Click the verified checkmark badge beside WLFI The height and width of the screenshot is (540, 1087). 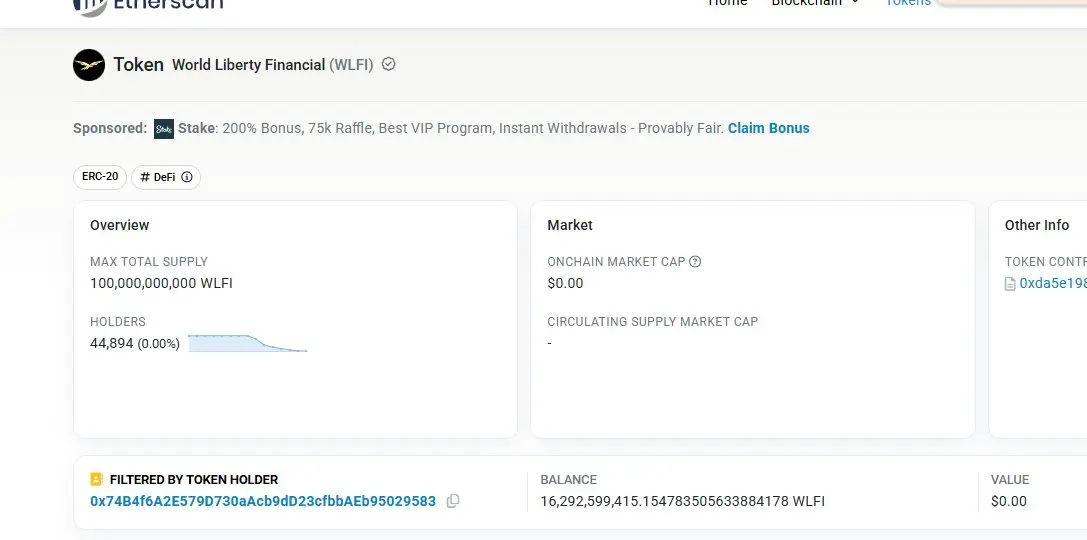click(389, 64)
